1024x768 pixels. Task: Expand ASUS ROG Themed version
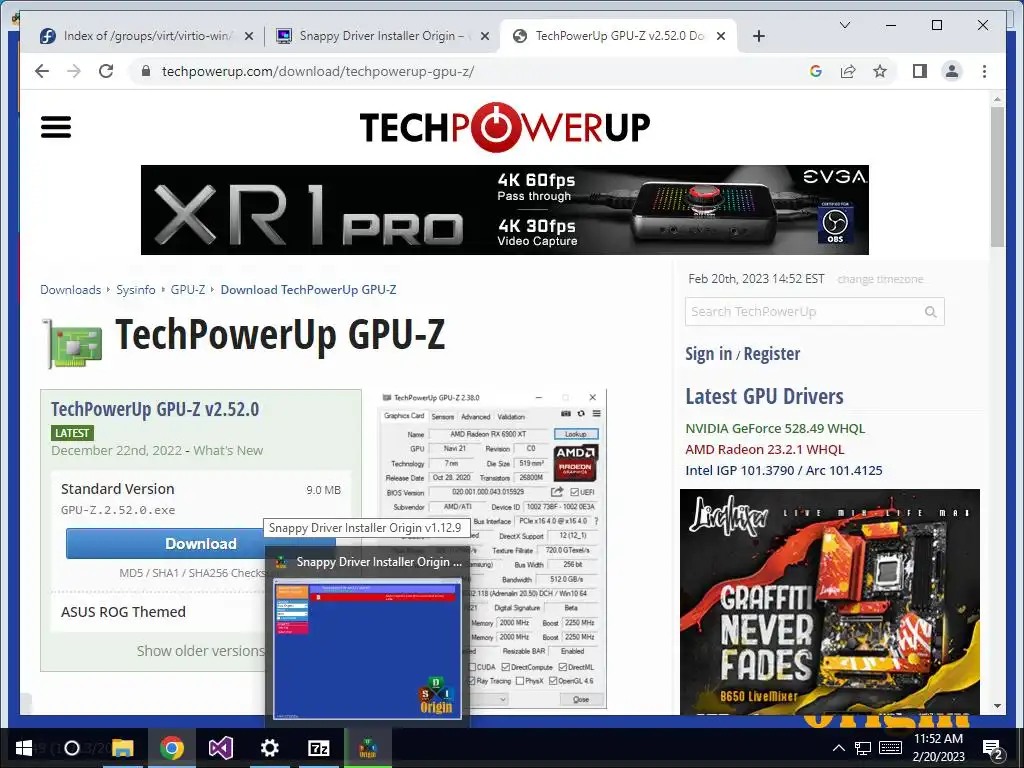click(123, 612)
